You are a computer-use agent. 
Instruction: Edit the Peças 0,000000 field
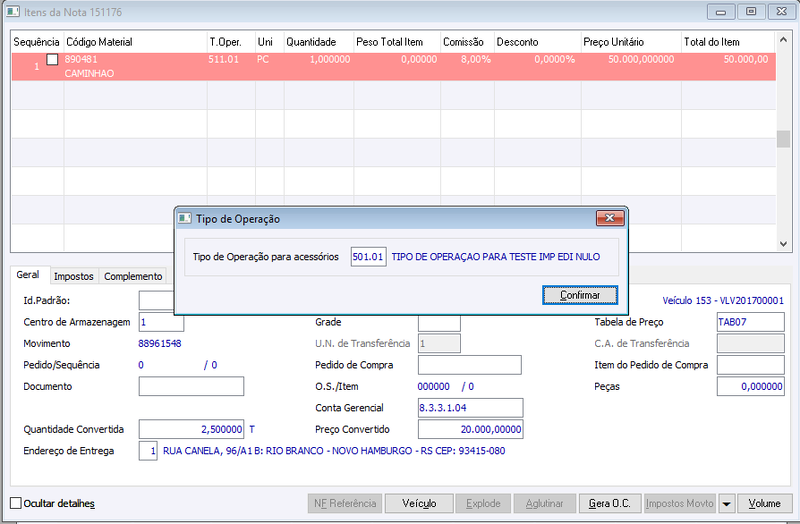(751, 386)
